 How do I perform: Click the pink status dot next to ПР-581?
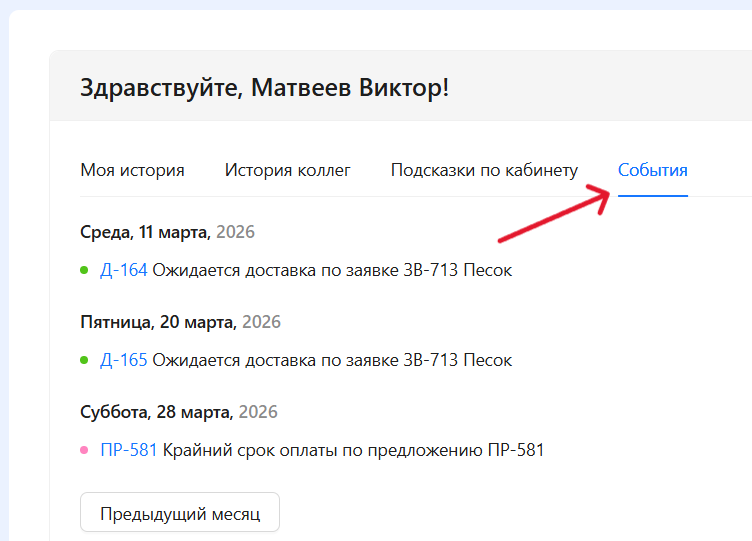tap(84, 450)
